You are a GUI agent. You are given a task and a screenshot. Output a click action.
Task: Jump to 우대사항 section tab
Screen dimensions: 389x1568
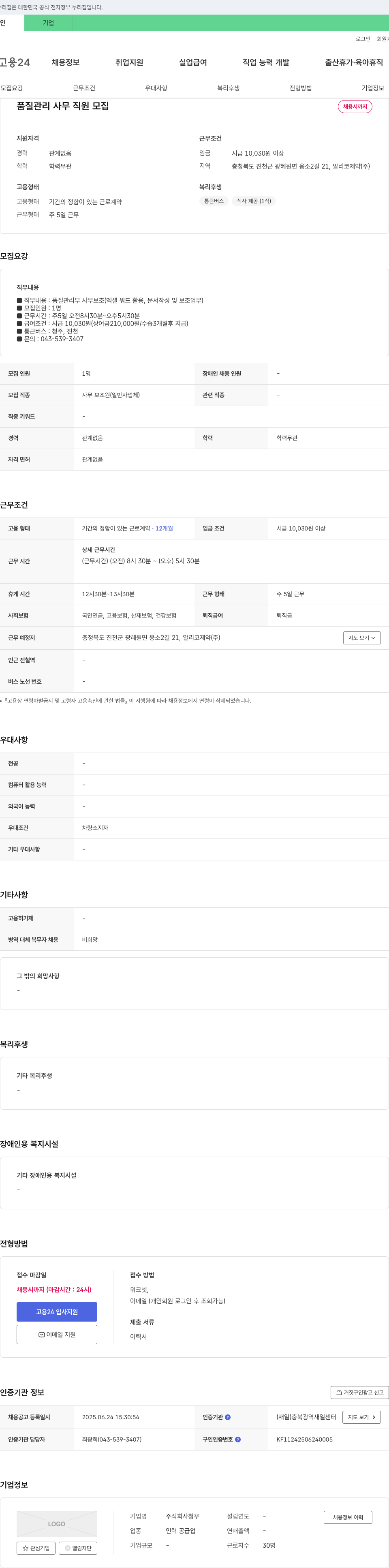click(x=156, y=88)
